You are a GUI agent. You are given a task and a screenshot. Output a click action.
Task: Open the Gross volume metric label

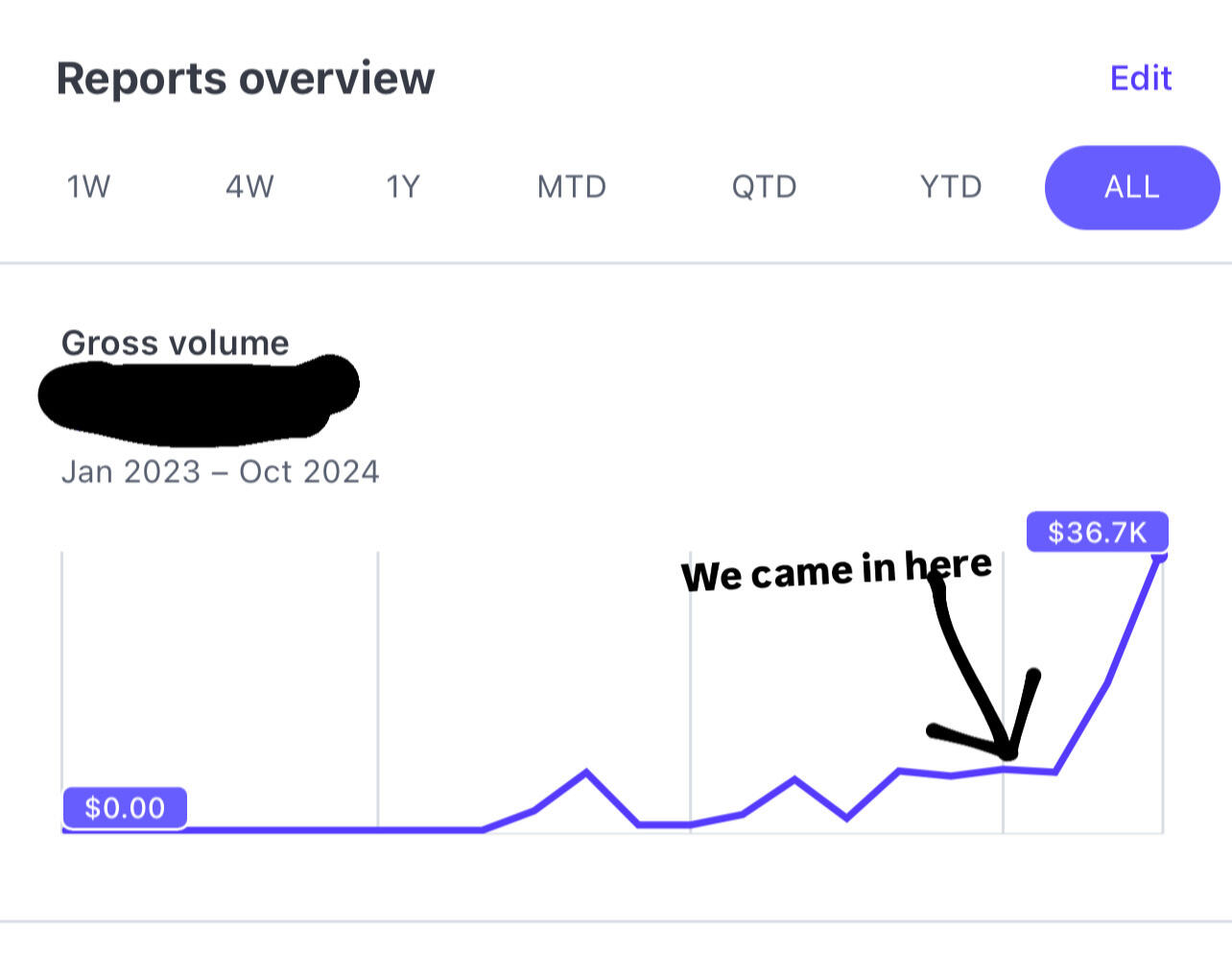point(176,343)
